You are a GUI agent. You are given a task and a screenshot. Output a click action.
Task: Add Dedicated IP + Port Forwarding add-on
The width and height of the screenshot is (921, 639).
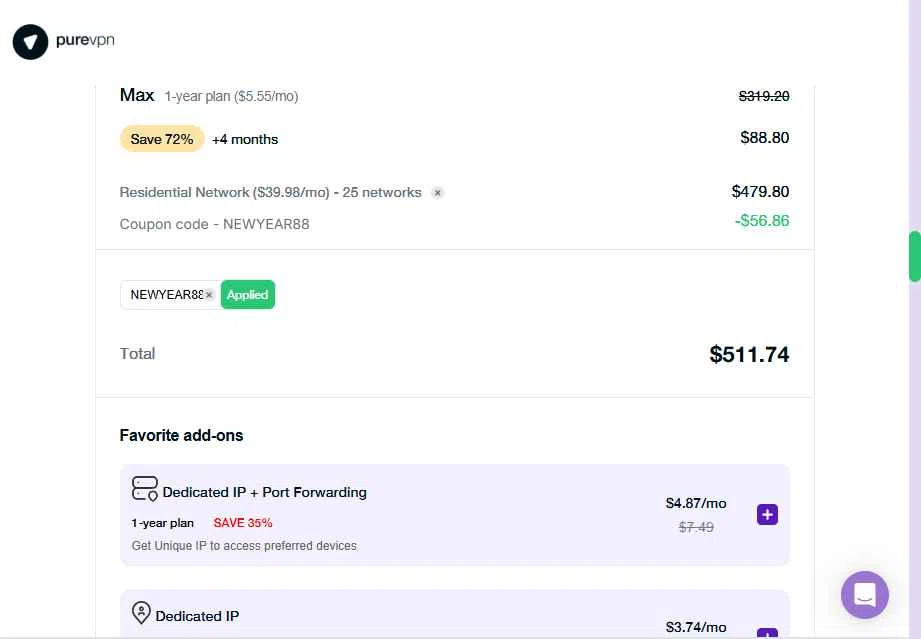pyautogui.click(x=767, y=515)
